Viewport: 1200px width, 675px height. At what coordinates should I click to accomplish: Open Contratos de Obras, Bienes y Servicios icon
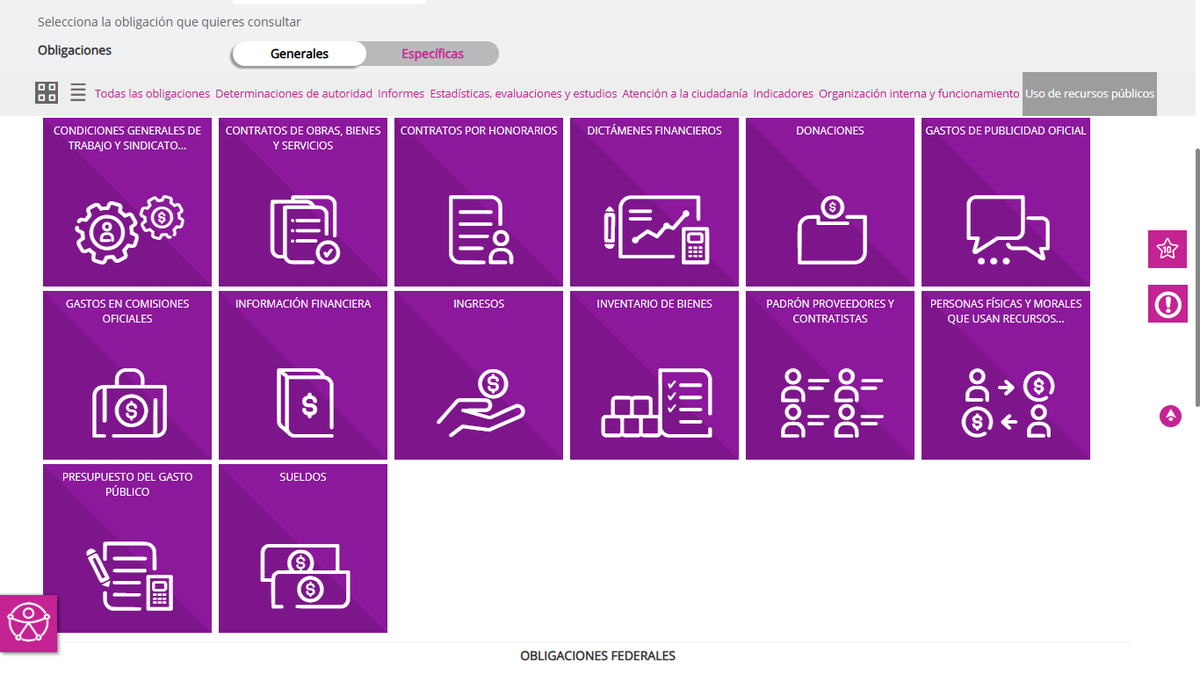(304, 230)
